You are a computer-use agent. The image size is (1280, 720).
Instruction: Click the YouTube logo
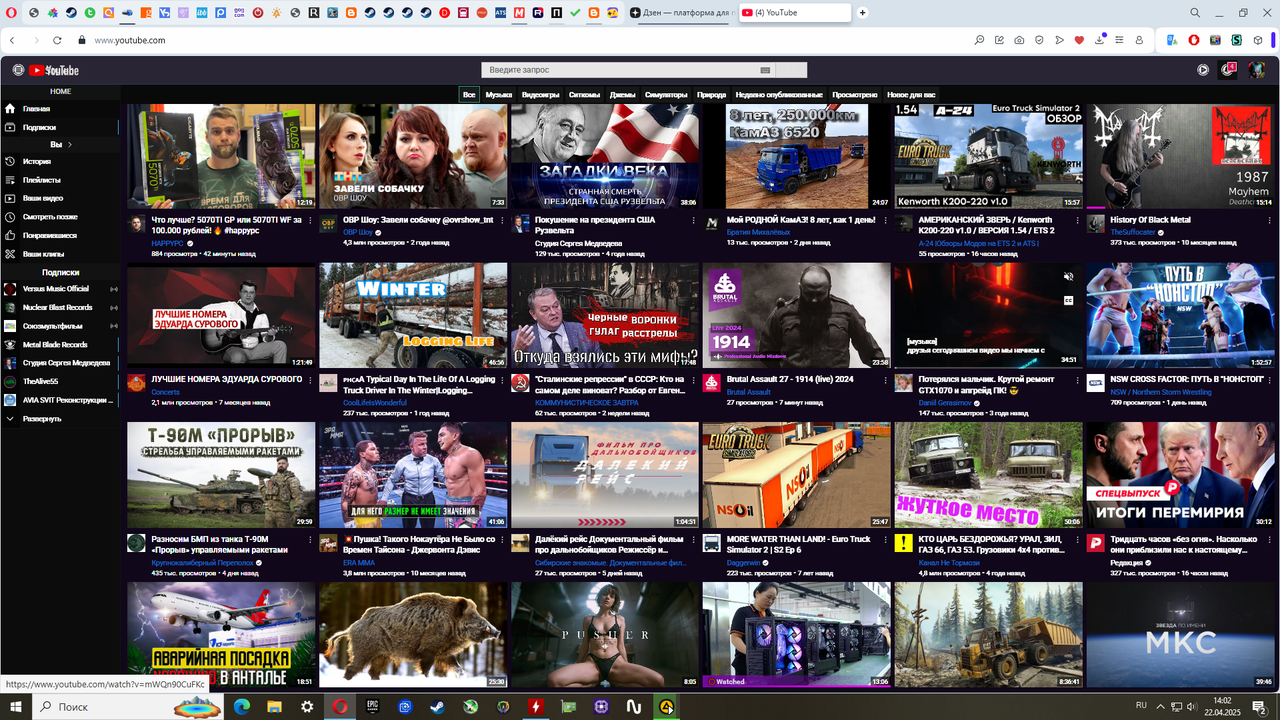pyautogui.click(x=54, y=70)
